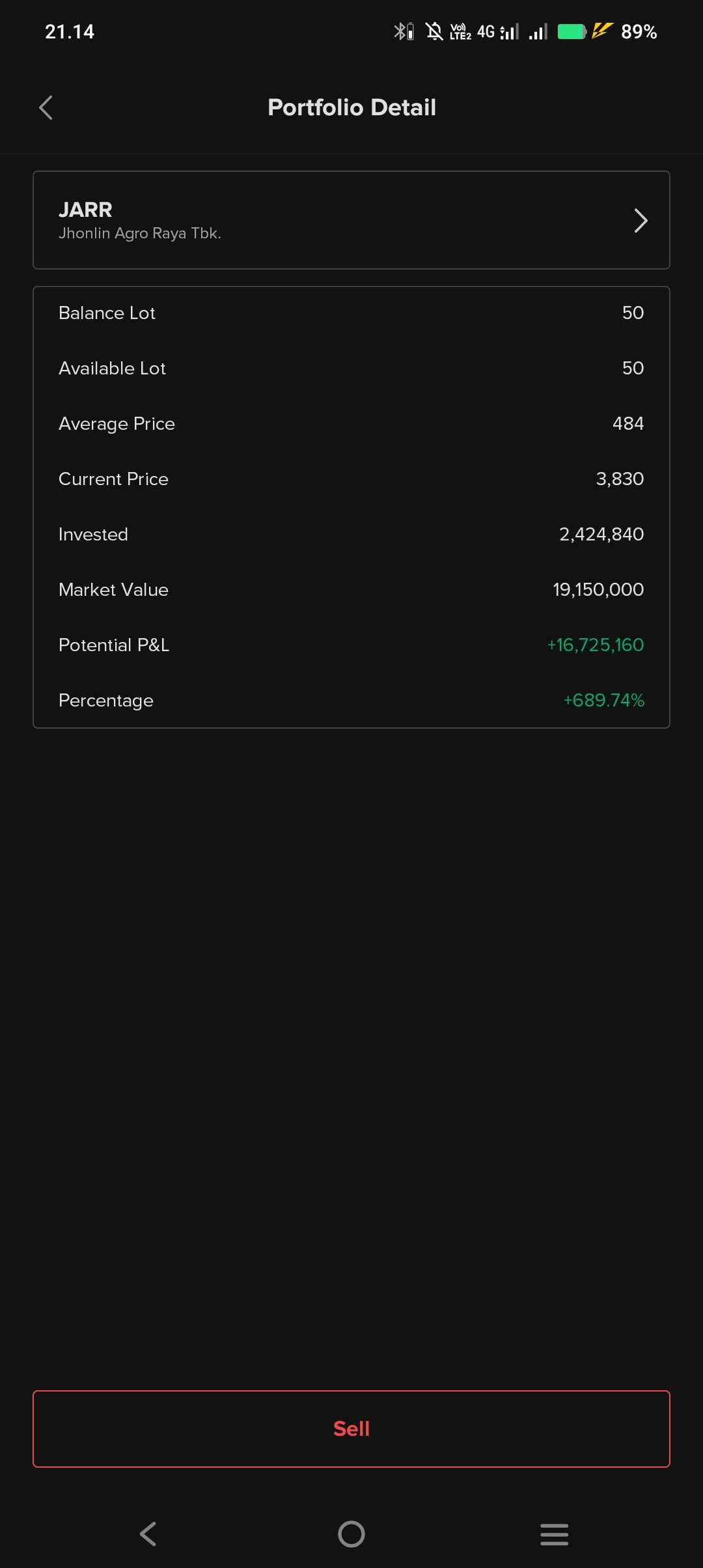The width and height of the screenshot is (703, 1568).
Task: Open JARR stock details chevron
Action: point(641,221)
